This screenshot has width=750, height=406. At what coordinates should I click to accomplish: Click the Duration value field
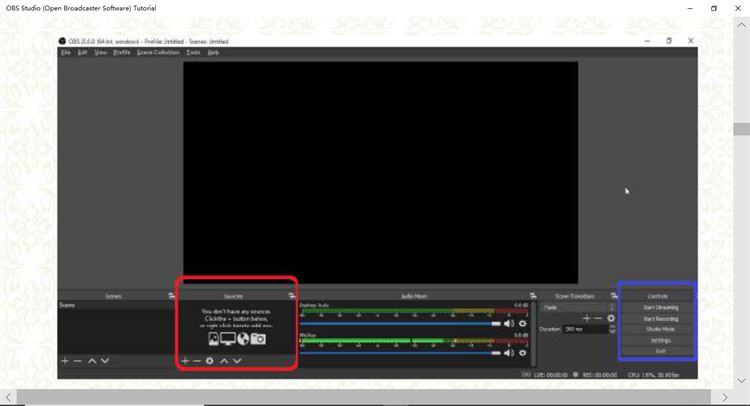[x=585, y=329]
